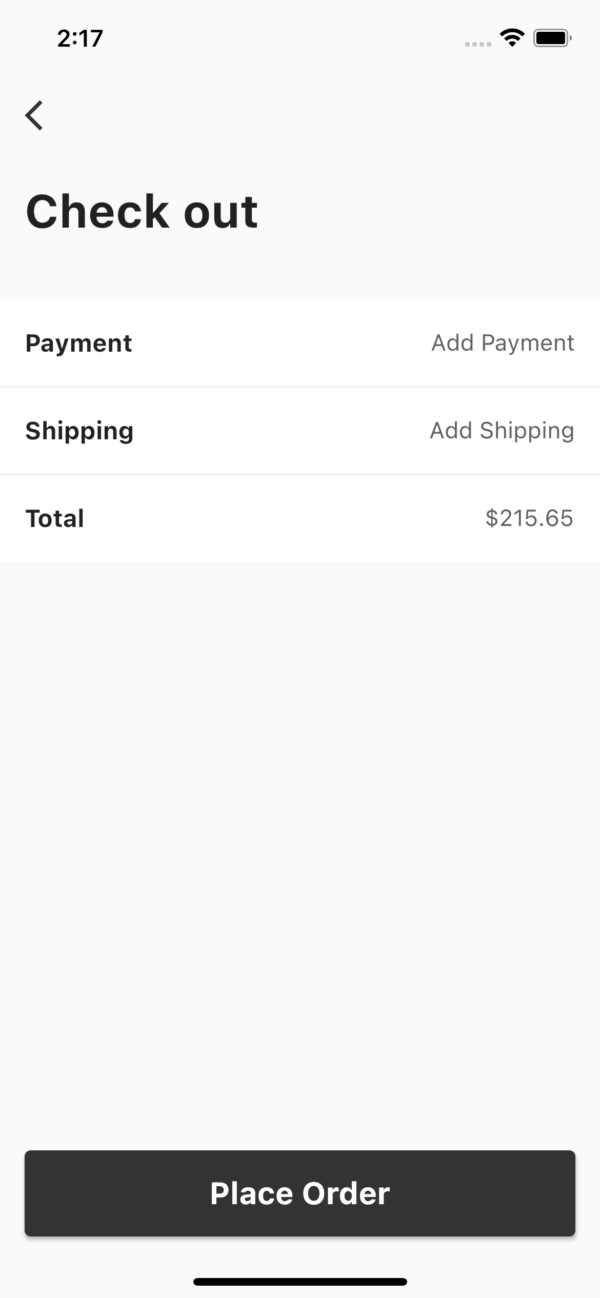The height and width of the screenshot is (1298, 600).
Task: Open Add Shipping to enter an address
Action: (x=501, y=430)
